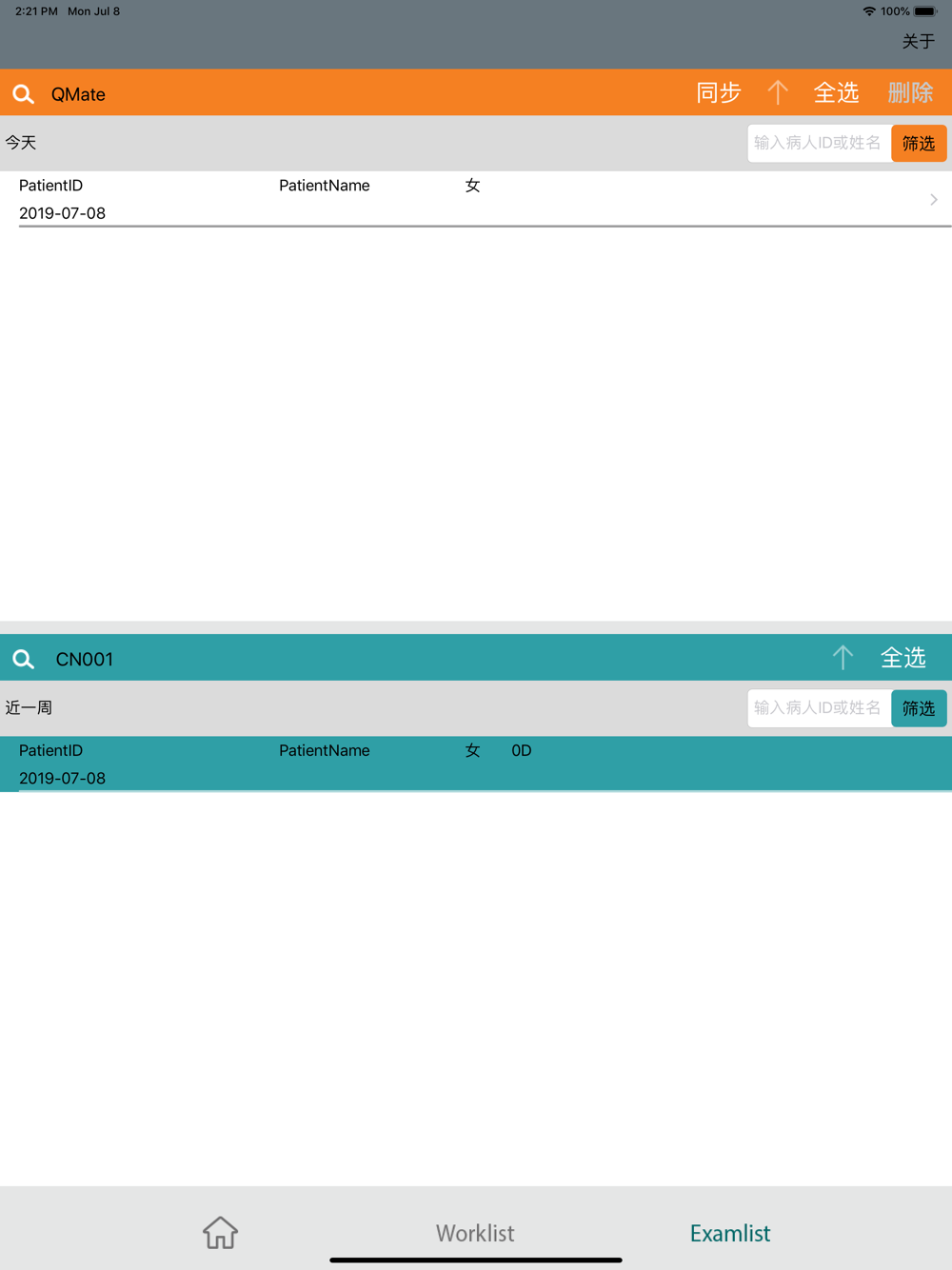Tap the Wi-Fi icon in the status bar
The image size is (952, 1270).
click(869, 11)
